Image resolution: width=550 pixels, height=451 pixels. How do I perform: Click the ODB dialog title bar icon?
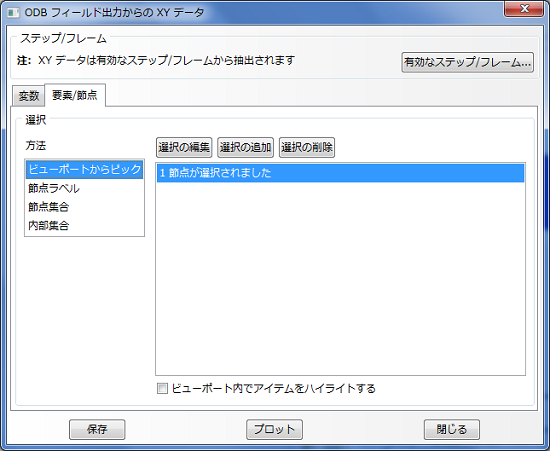click(14, 13)
